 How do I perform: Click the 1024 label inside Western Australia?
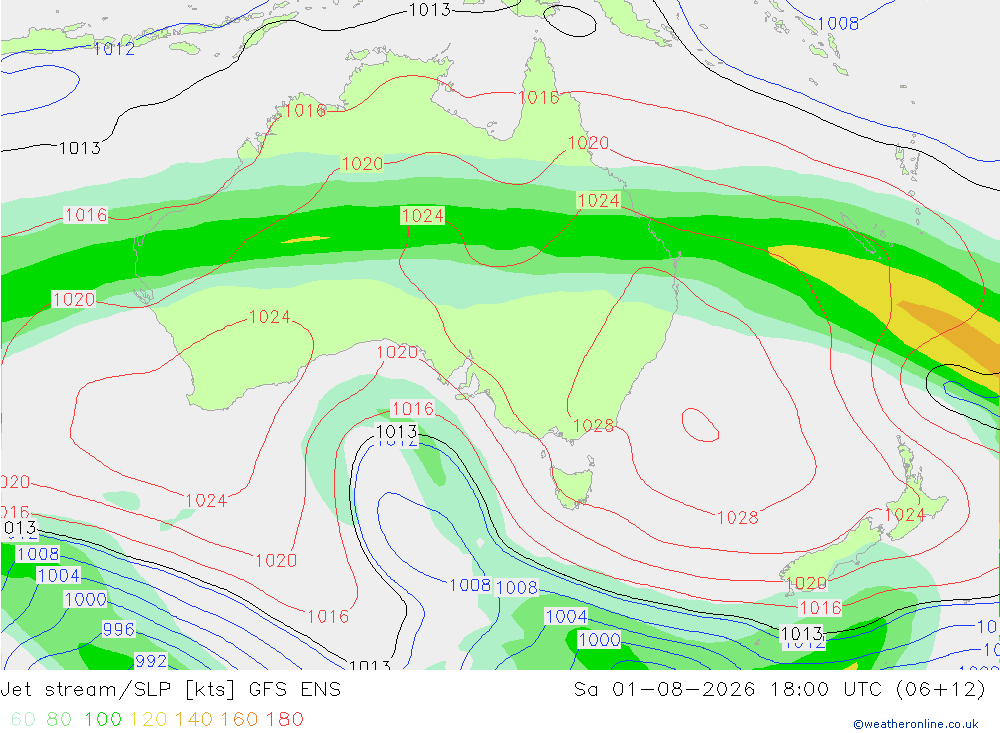point(270,316)
